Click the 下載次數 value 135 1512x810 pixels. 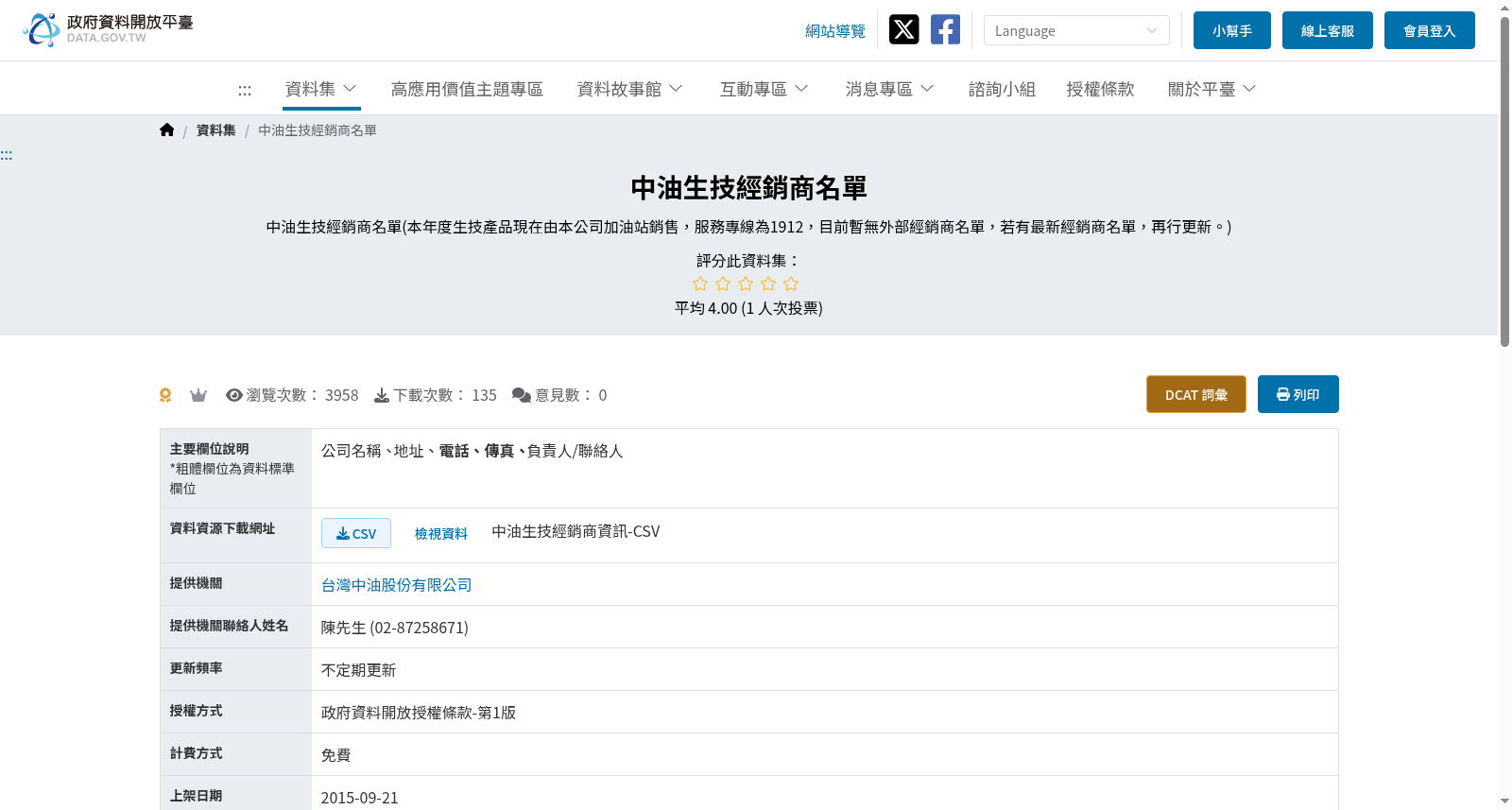(485, 395)
